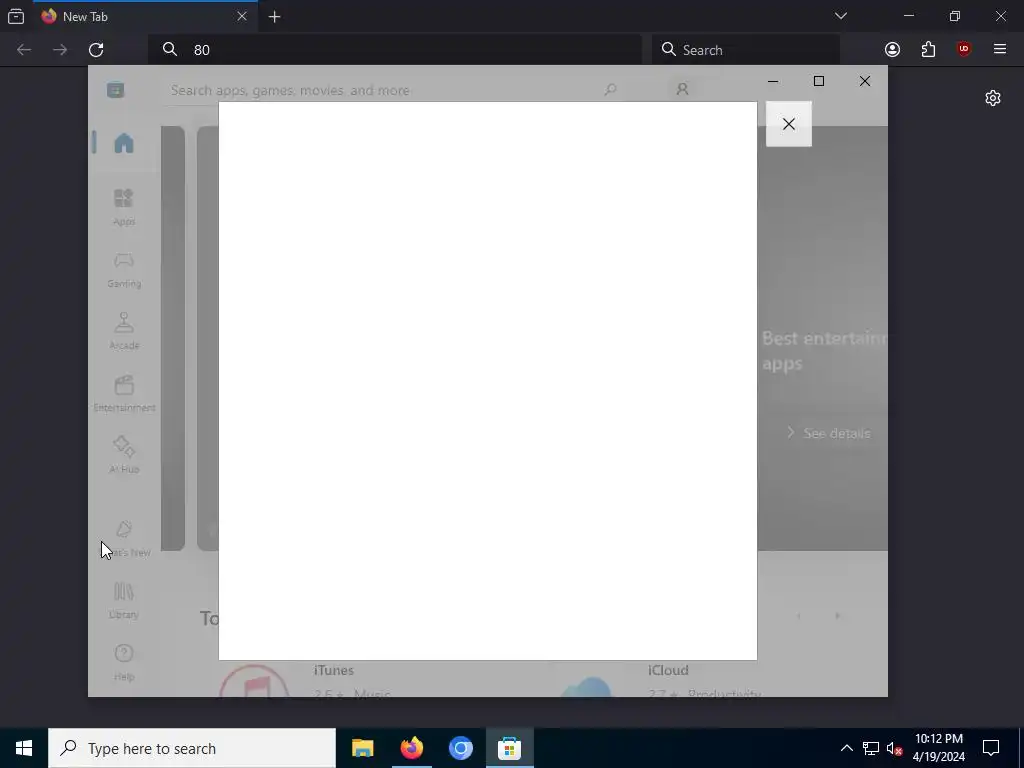
Task: Open Windows notification center
Action: pyautogui.click(x=991, y=748)
